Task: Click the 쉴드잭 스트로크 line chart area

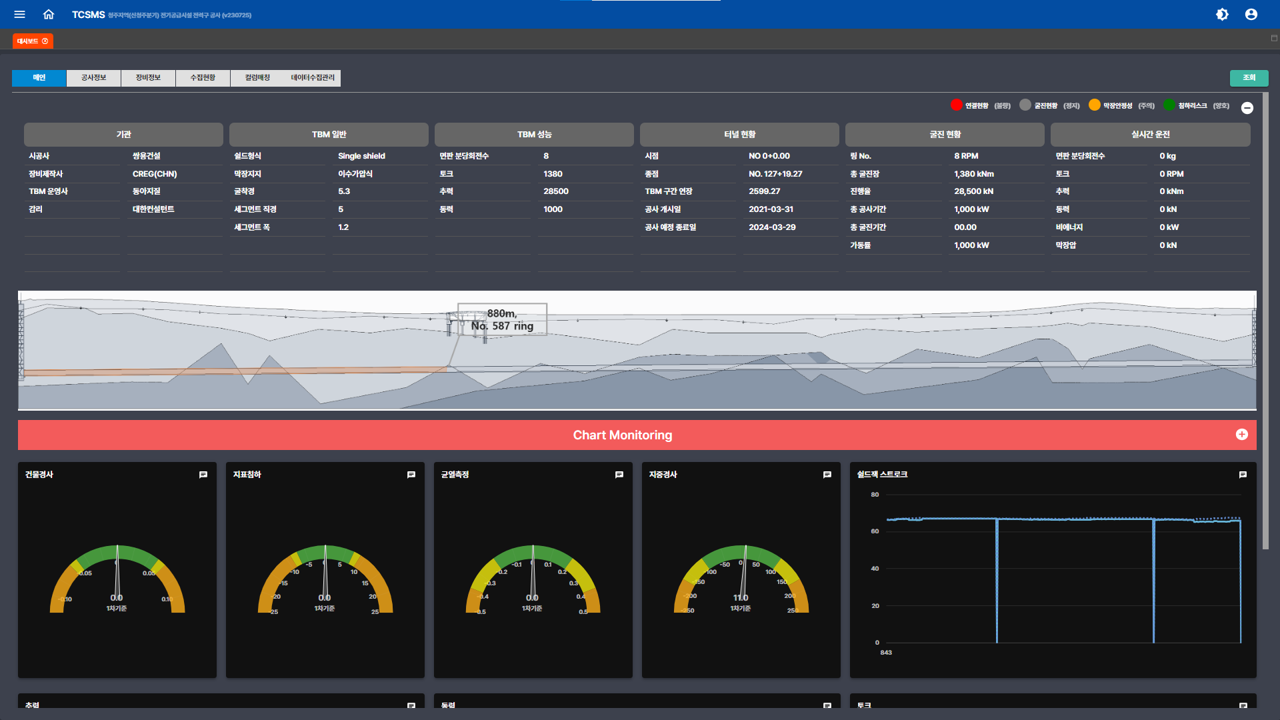Action: (1063, 569)
